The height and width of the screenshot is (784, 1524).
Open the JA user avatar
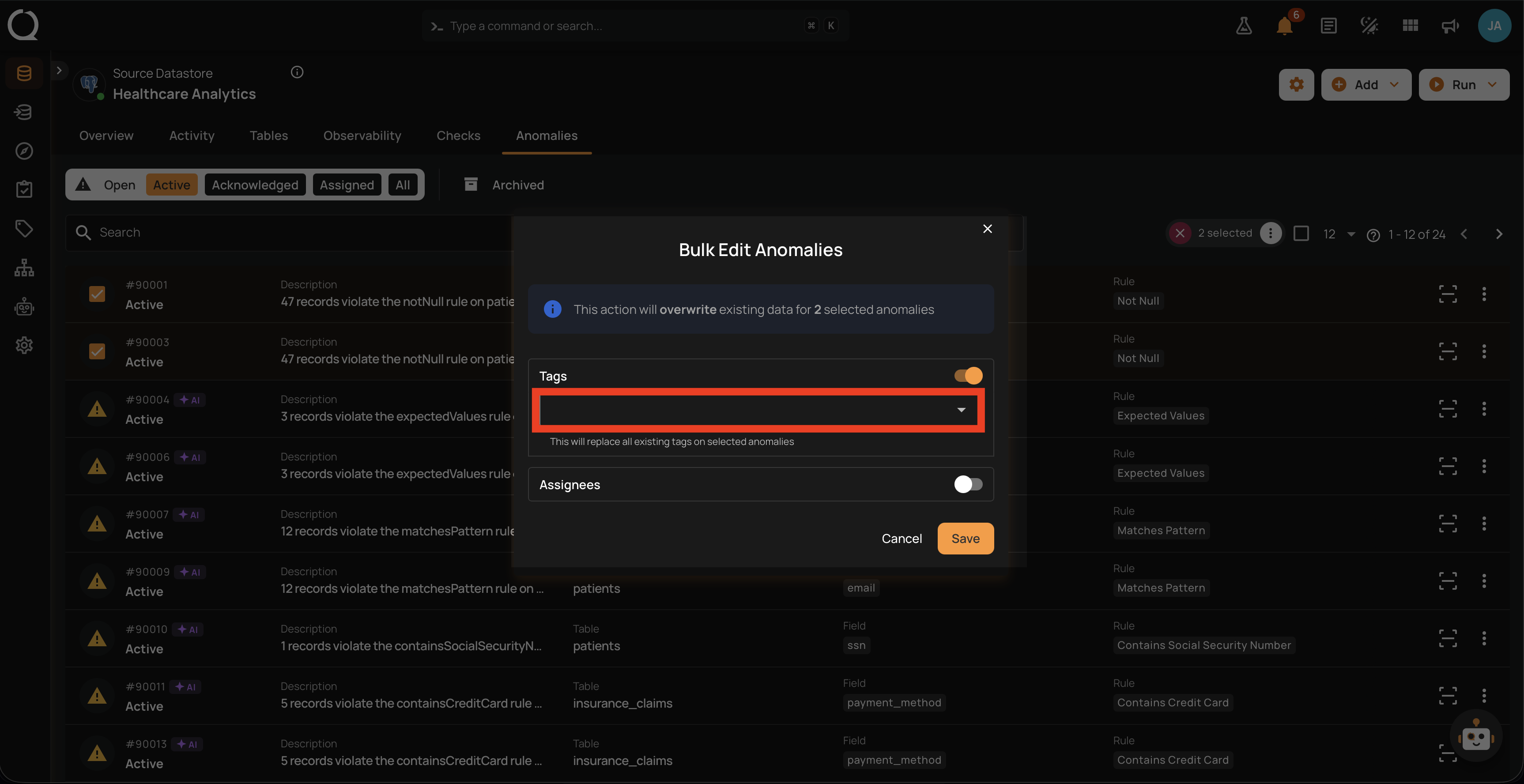point(1494,26)
